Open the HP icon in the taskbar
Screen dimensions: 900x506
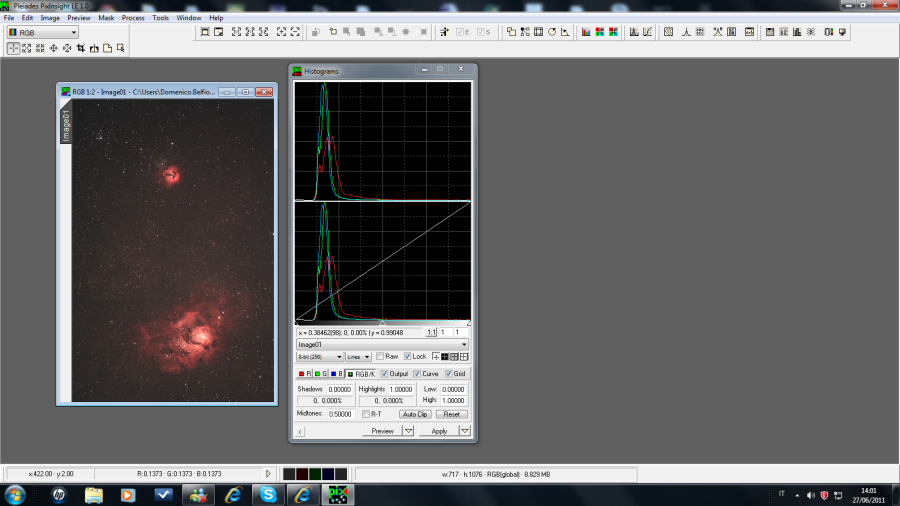59,495
